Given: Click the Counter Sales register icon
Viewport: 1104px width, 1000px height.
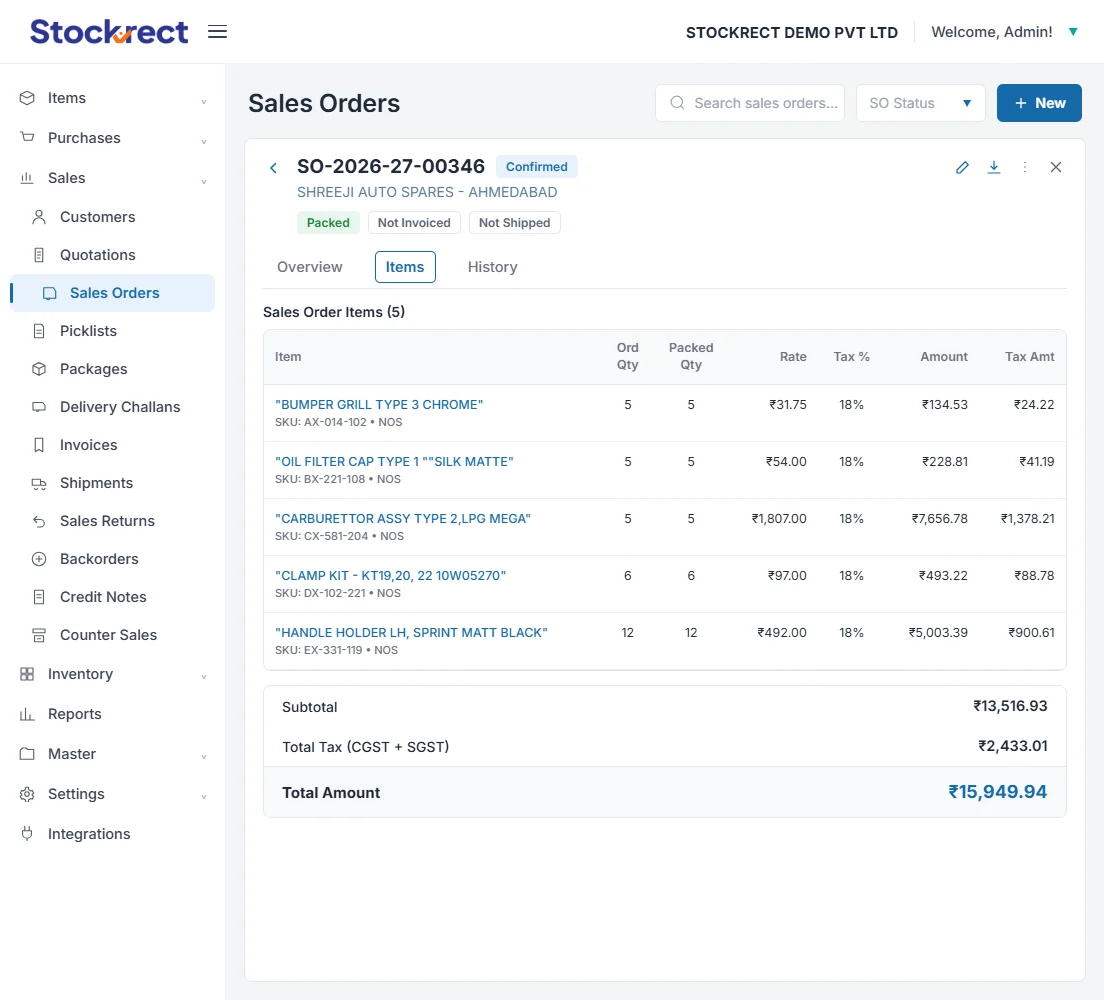Looking at the screenshot, I should pos(39,635).
